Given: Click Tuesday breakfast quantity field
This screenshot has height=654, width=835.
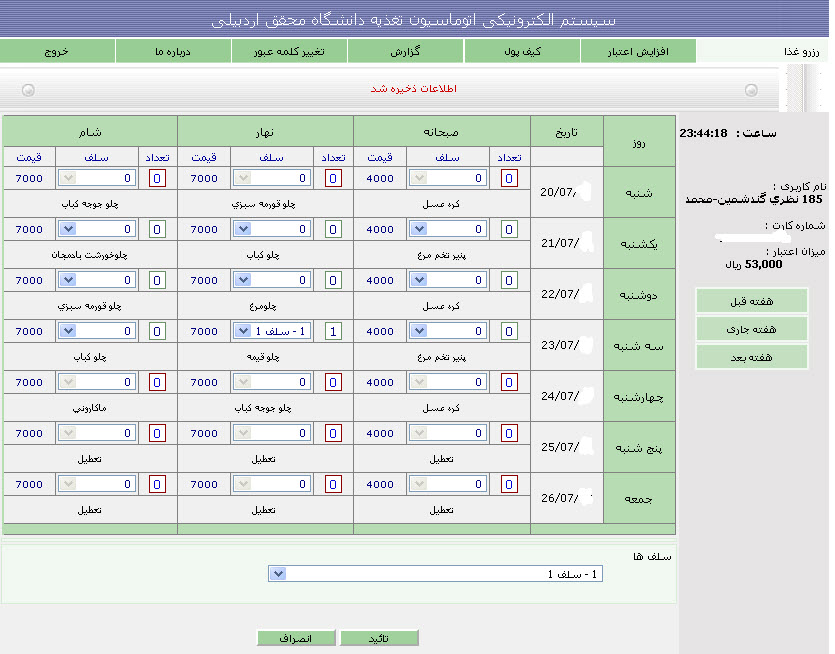Looking at the screenshot, I should coord(509,332).
